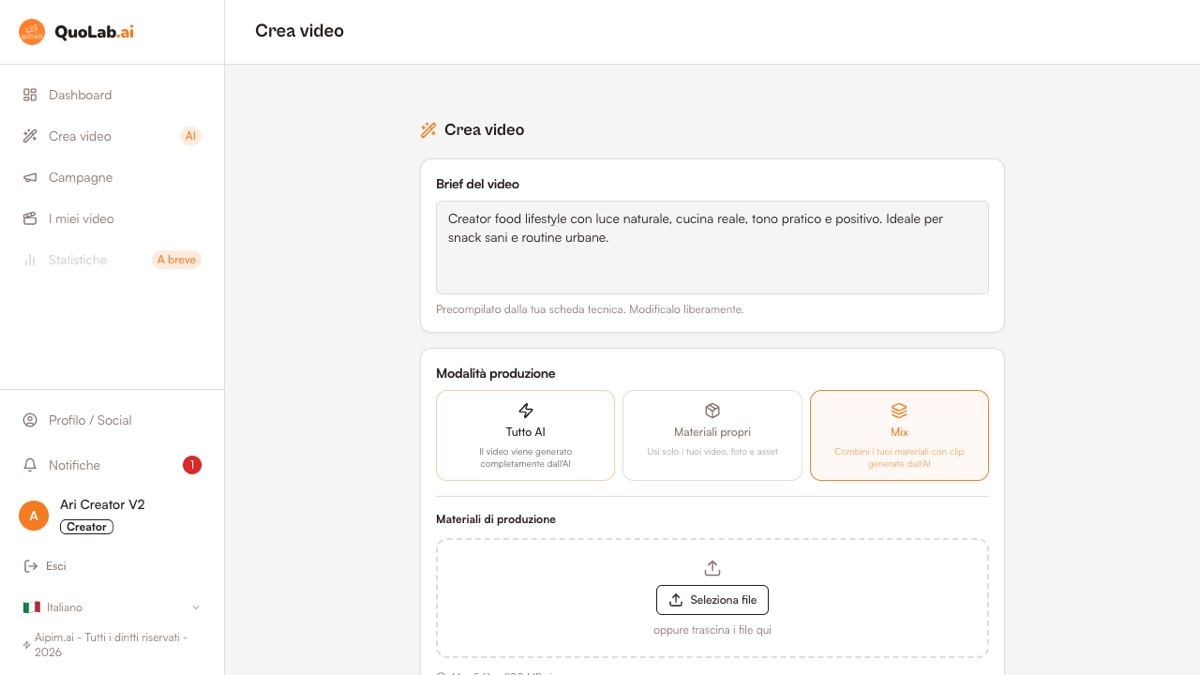Click the I miei video clapperboard icon

(x=30, y=218)
